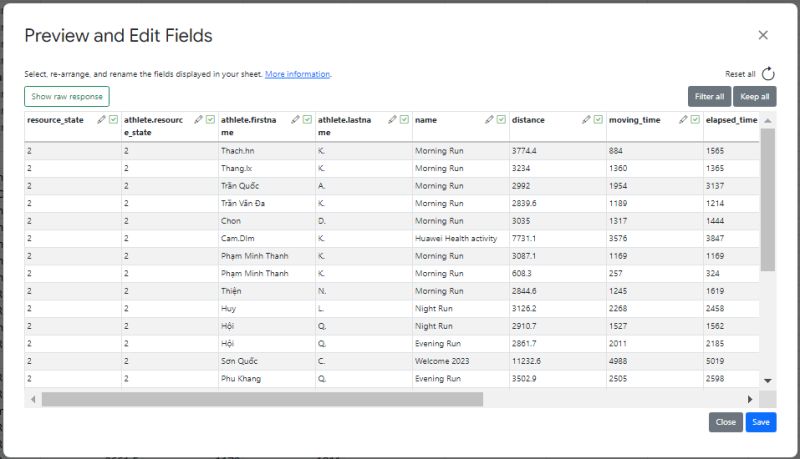Rename the name column using pencil icon
This screenshot has width=800, height=459.
tap(489, 119)
